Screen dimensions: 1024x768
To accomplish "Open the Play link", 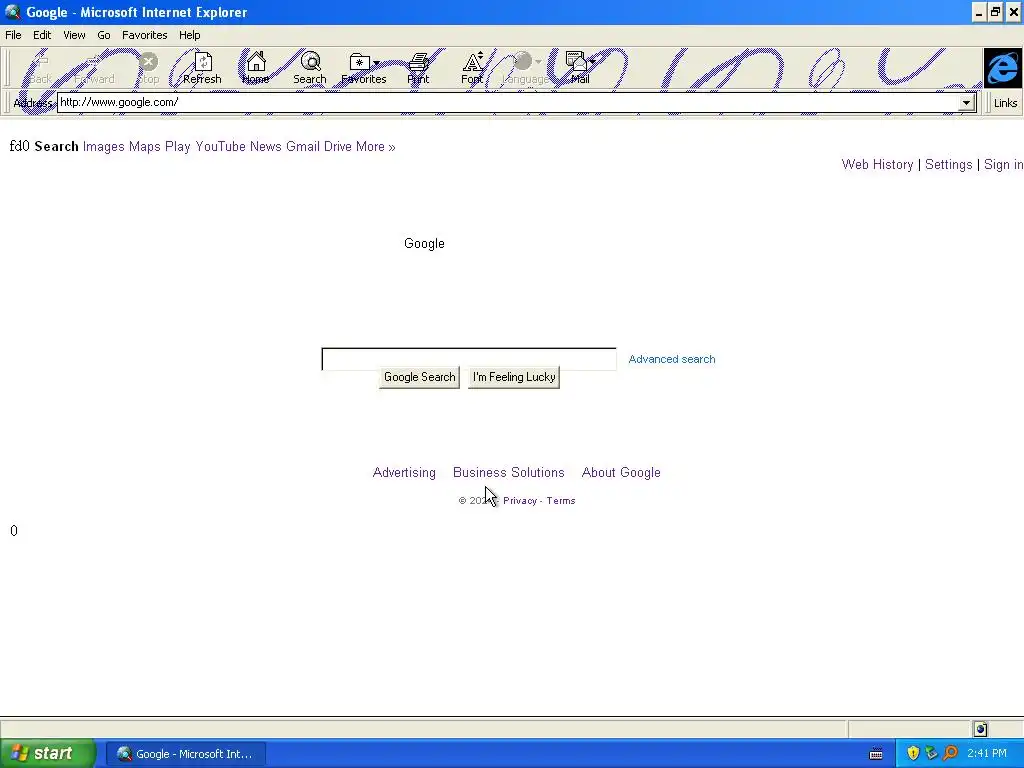I will click(178, 146).
